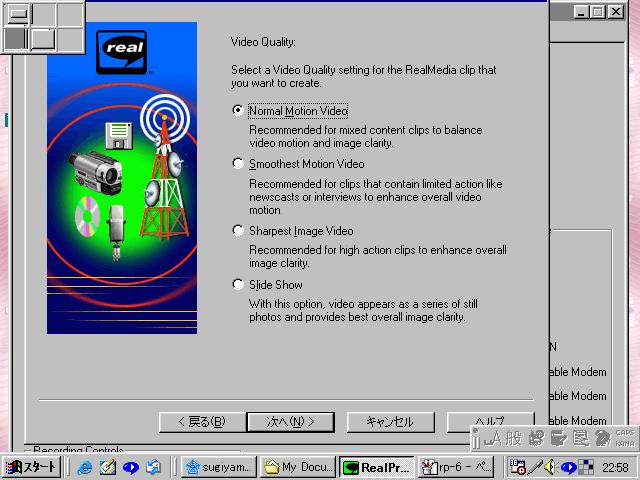Click the CAPS KANA indicator on IME bar
The width and height of the screenshot is (640, 480).
pos(624,438)
